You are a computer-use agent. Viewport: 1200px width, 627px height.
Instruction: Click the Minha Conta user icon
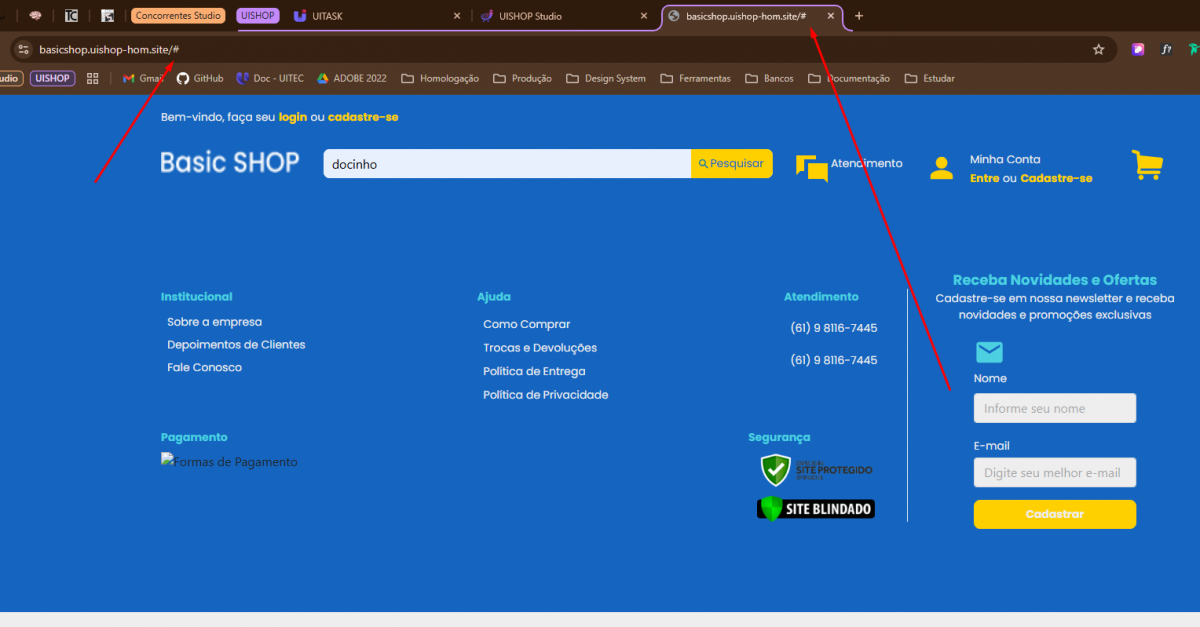[941, 168]
